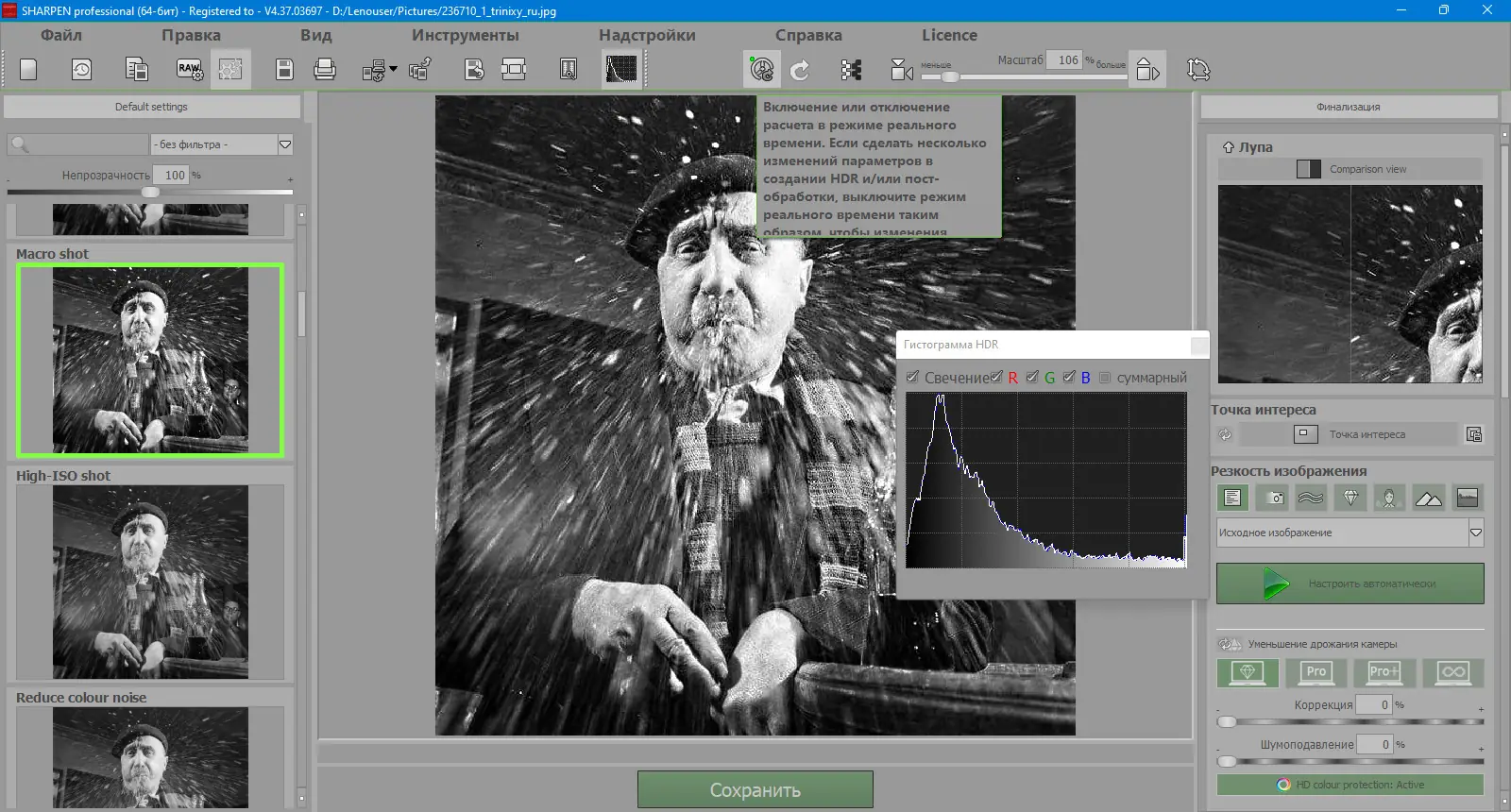Toggle the green G channel checkbox
Viewport: 1511px width, 812px height.
[1032, 377]
